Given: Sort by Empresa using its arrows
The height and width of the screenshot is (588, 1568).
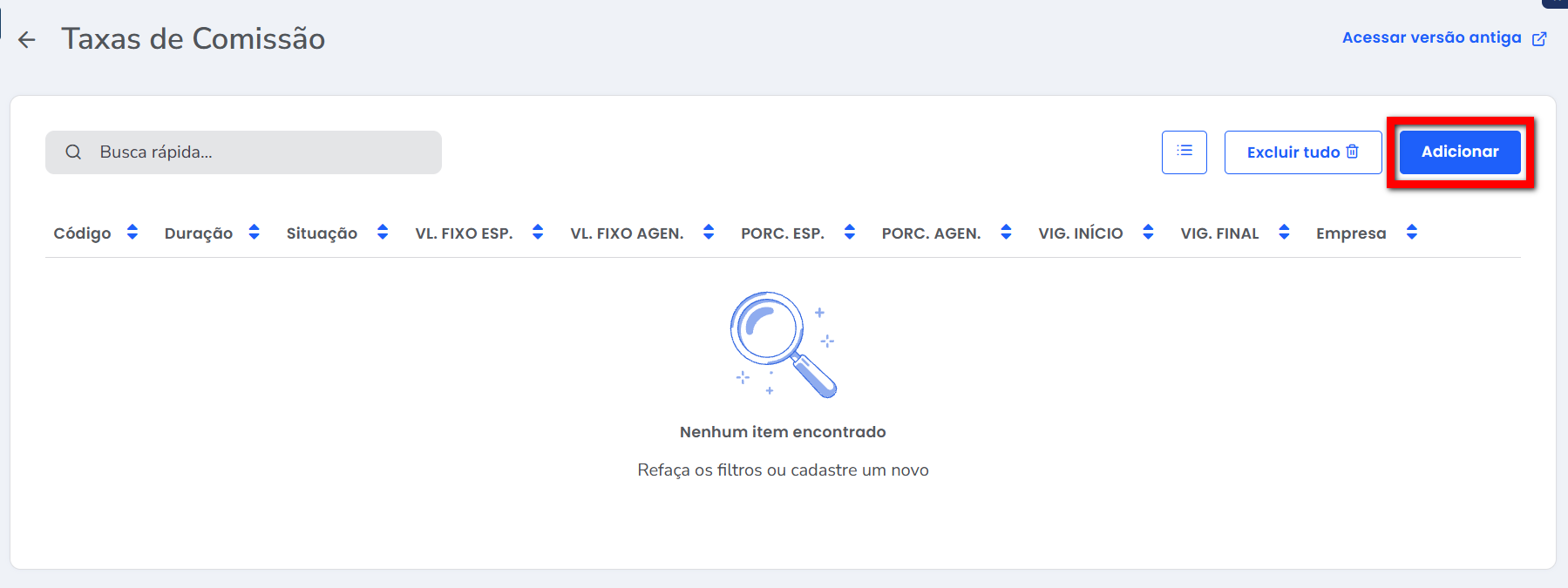Looking at the screenshot, I should coord(1412,232).
